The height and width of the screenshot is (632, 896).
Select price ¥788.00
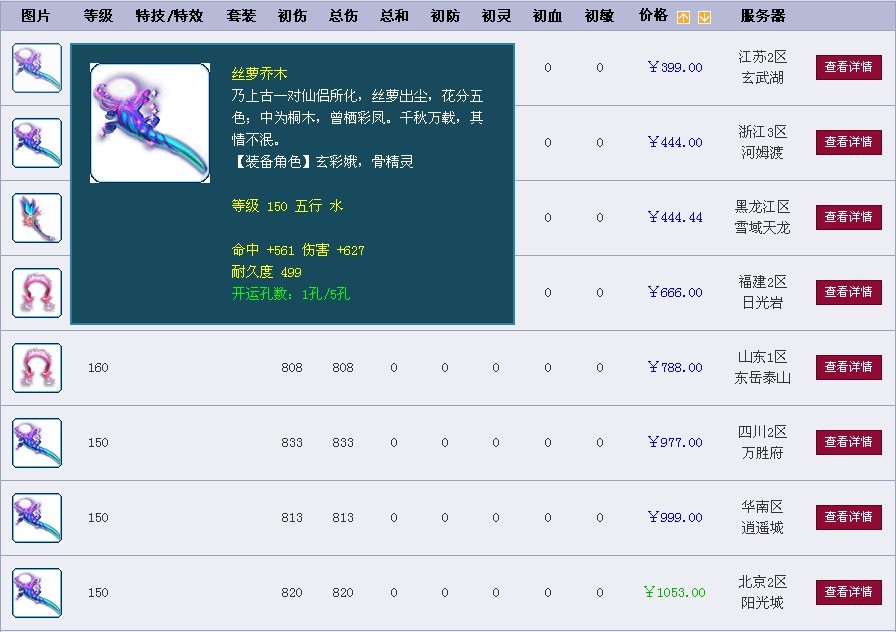tap(675, 367)
